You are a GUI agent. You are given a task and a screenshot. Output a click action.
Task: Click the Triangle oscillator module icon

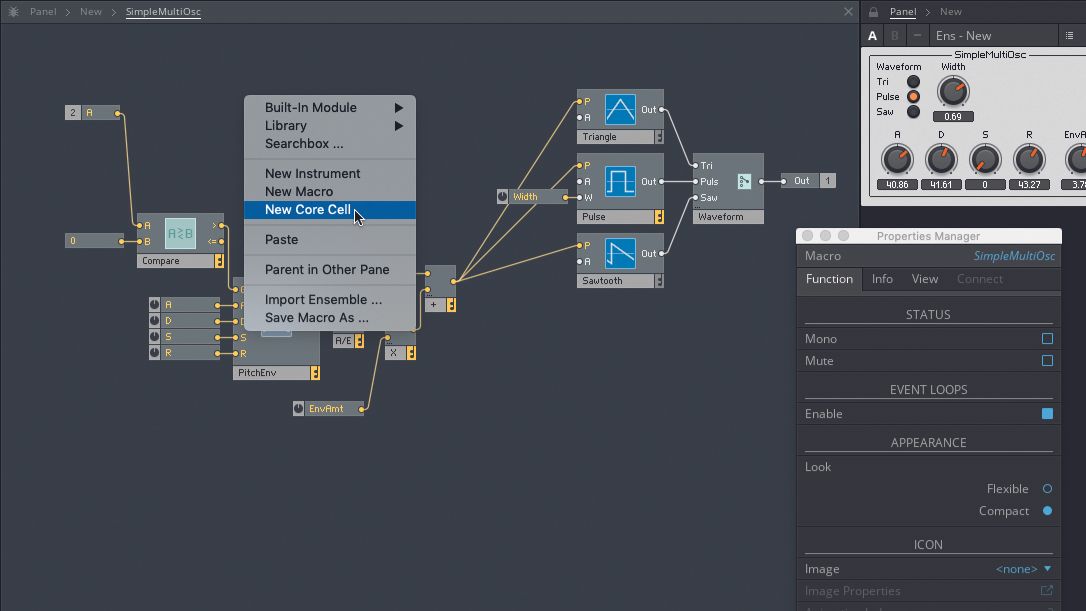[620, 108]
